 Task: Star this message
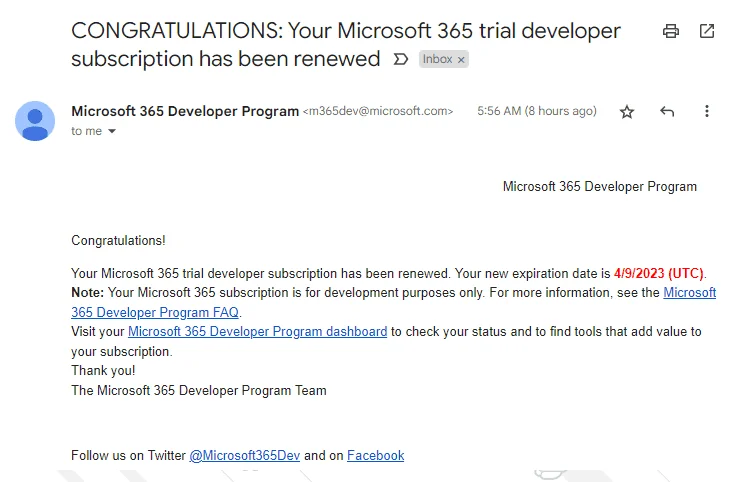point(627,111)
